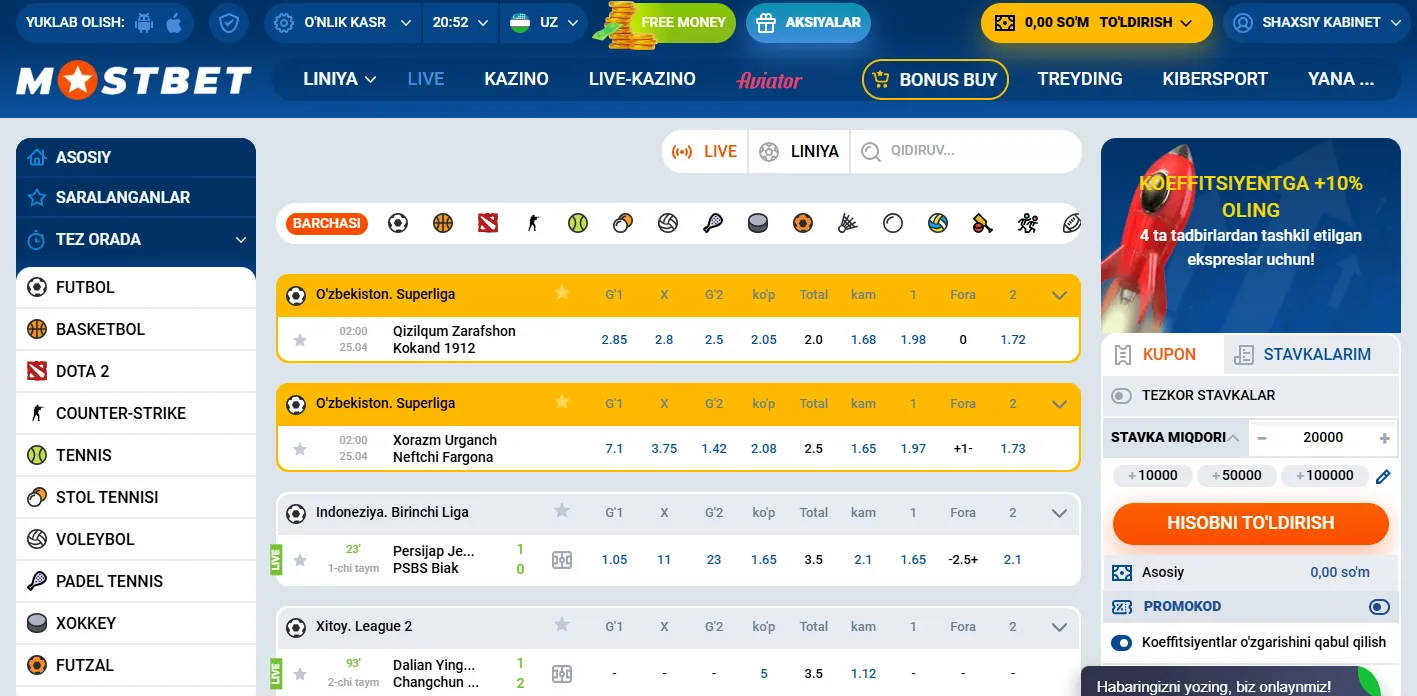Bet on G'2 odds 1.42 for Neftchi Fargona
Screen dimensions: 1417x696
pyautogui.click(x=714, y=449)
